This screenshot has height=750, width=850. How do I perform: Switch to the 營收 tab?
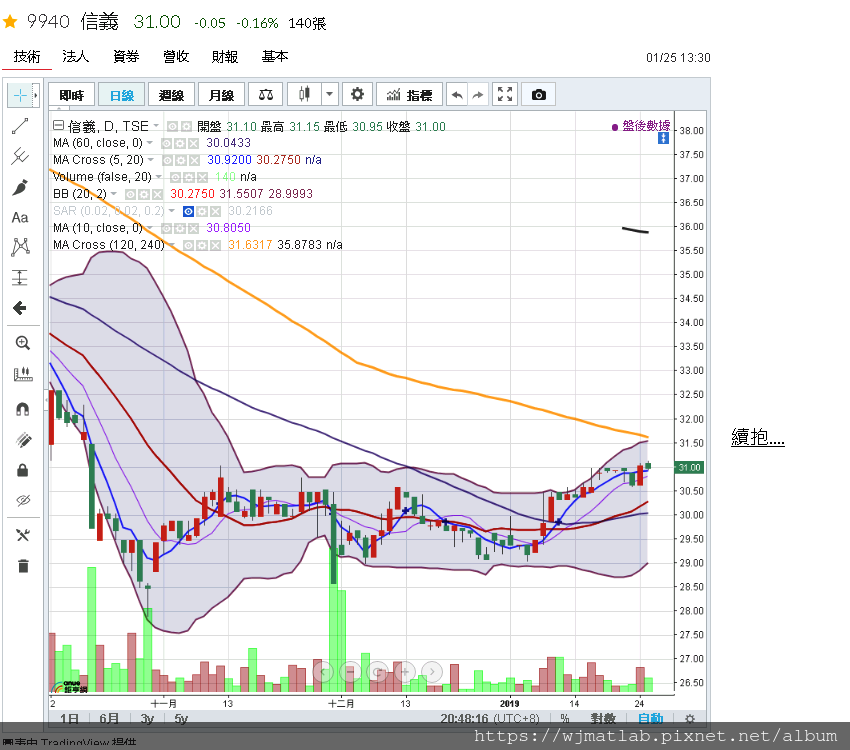[176, 56]
